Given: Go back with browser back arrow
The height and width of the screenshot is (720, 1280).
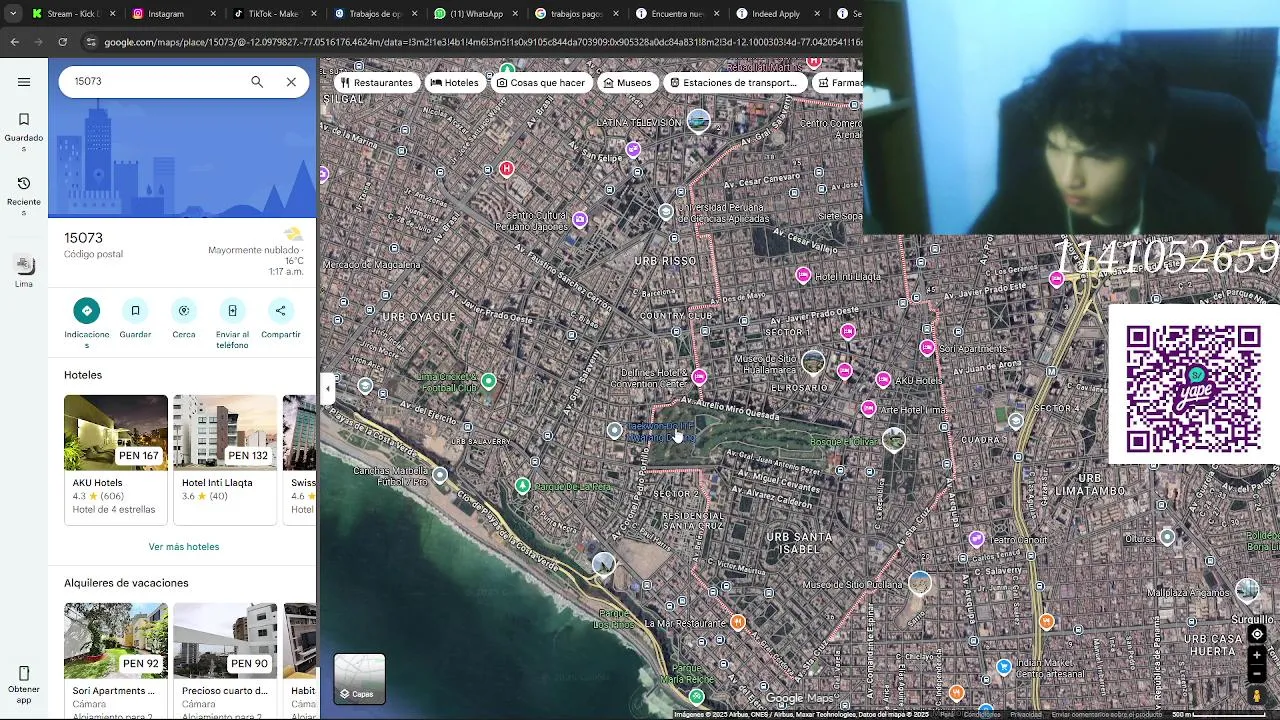Looking at the screenshot, I should [14, 42].
